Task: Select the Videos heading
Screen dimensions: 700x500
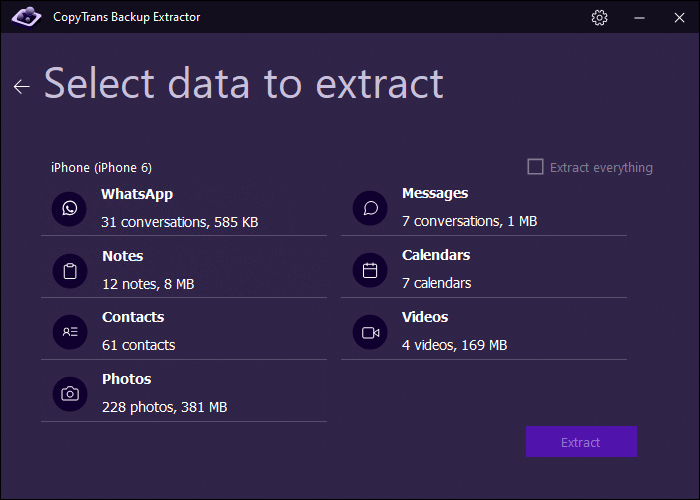Action: (x=425, y=317)
